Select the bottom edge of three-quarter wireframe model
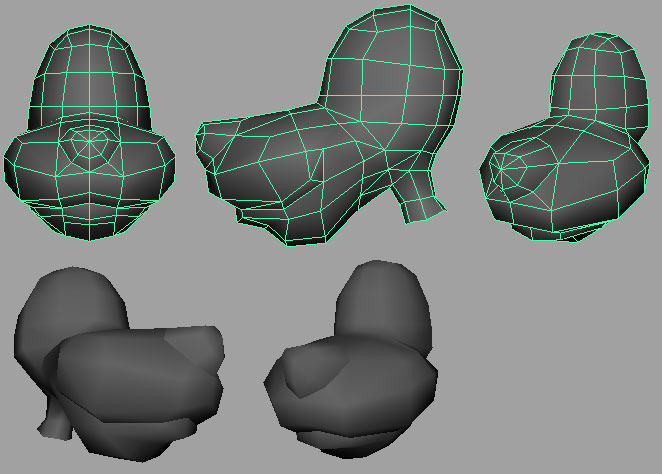662x474 pixels. 560,233
